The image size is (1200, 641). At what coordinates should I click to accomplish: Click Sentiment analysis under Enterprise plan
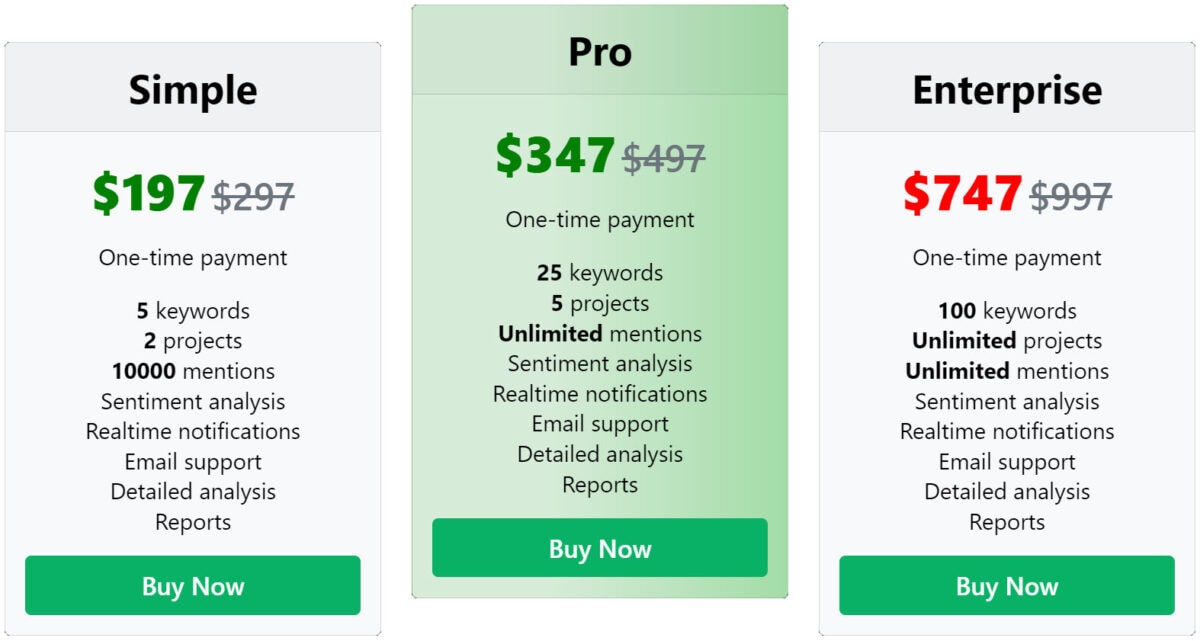pos(1008,401)
